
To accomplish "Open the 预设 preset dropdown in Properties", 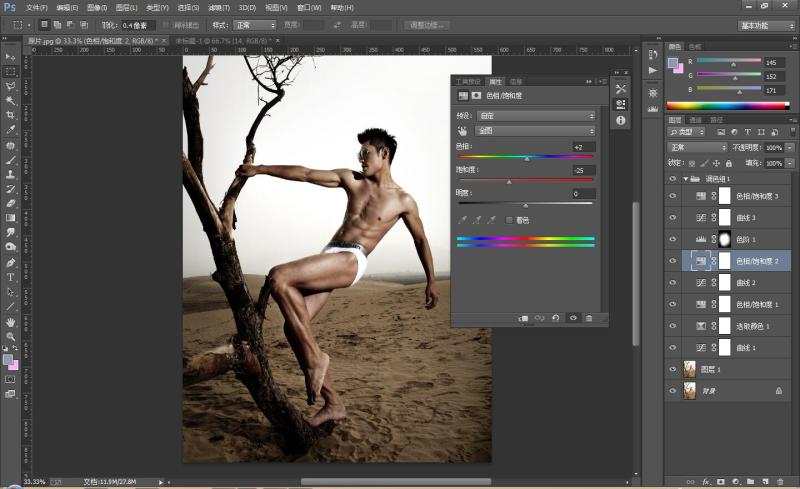I will 537,116.
